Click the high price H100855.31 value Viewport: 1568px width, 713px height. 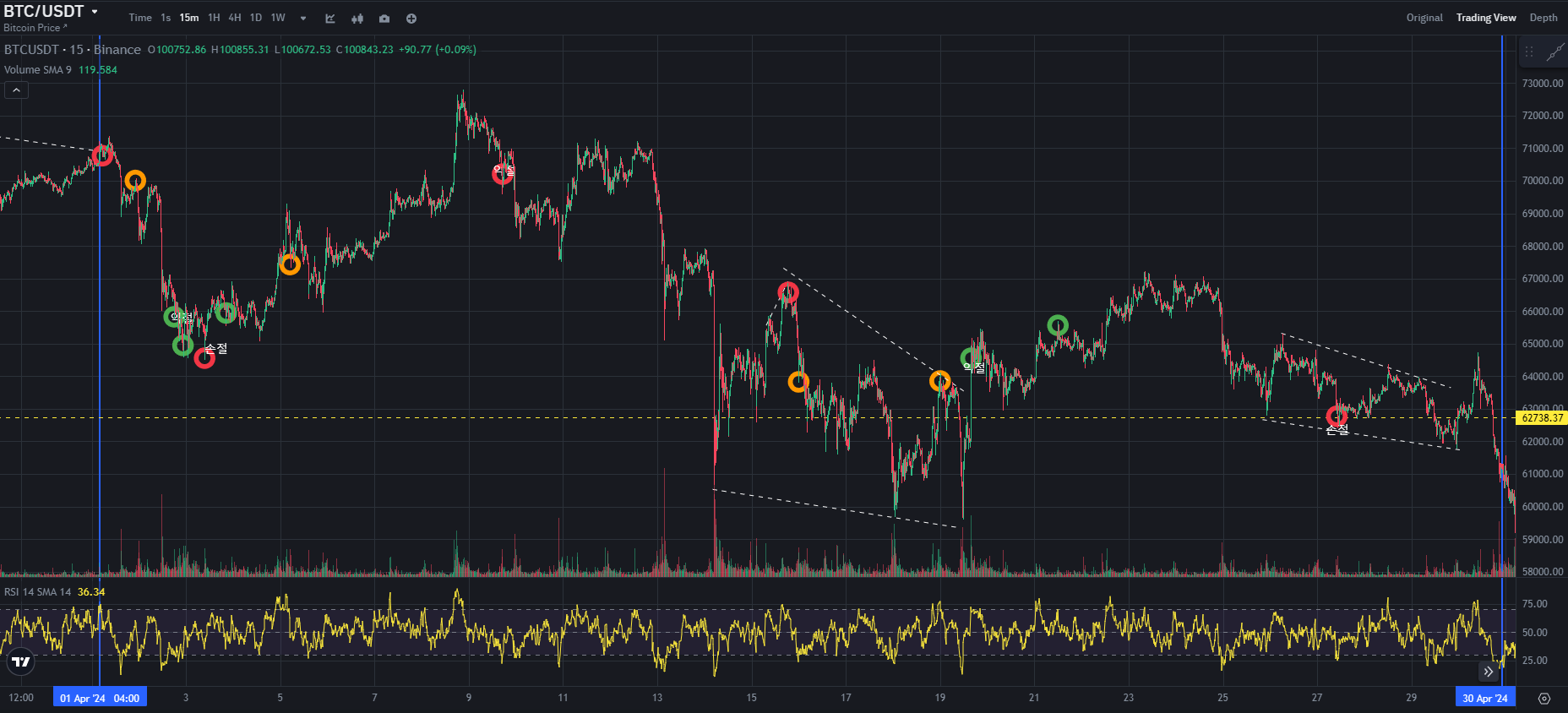click(x=240, y=50)
